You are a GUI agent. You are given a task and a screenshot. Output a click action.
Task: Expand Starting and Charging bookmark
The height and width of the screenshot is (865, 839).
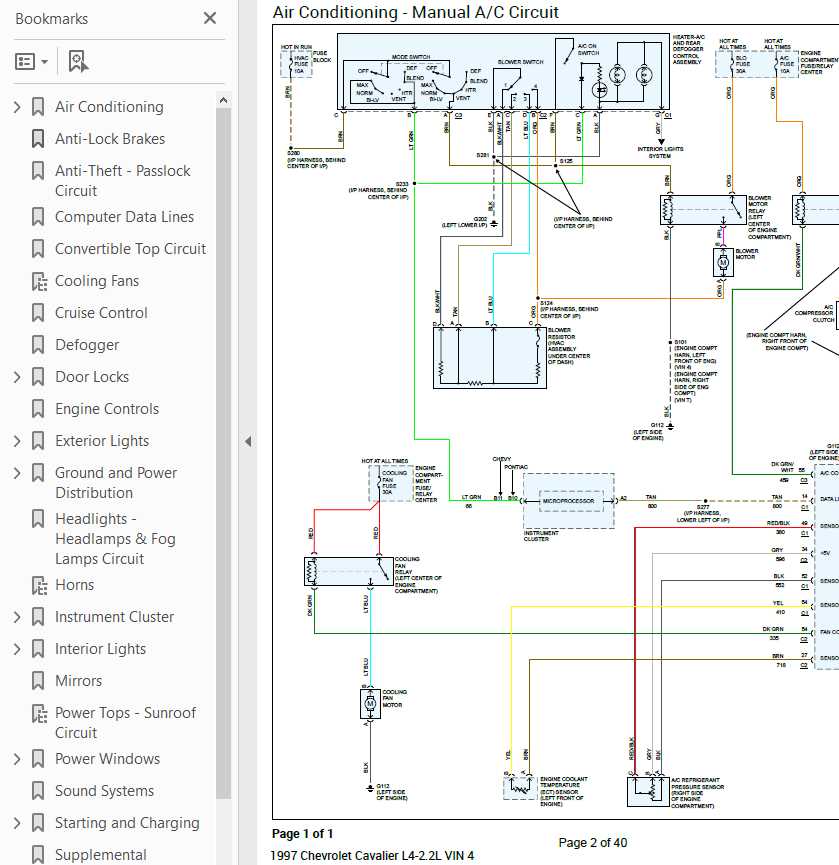pos(17,823)
